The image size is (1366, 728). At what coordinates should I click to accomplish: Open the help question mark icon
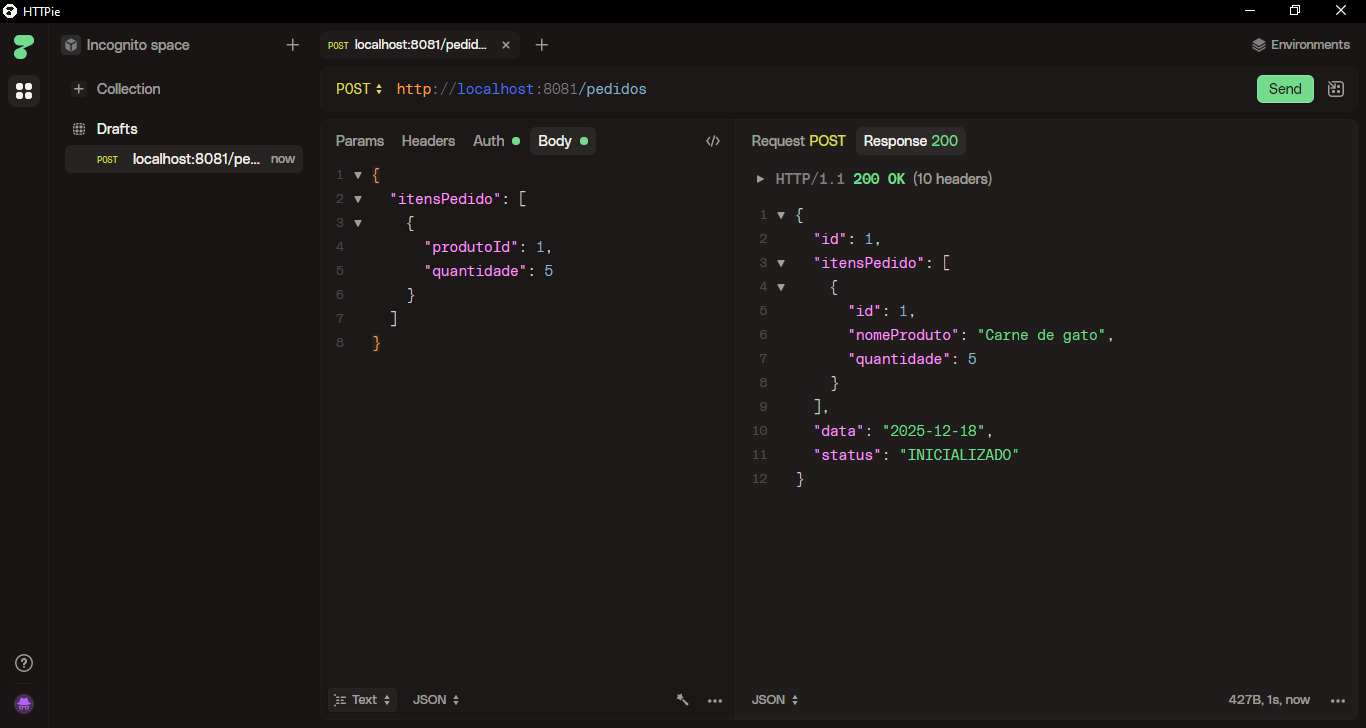click(24, 663)
